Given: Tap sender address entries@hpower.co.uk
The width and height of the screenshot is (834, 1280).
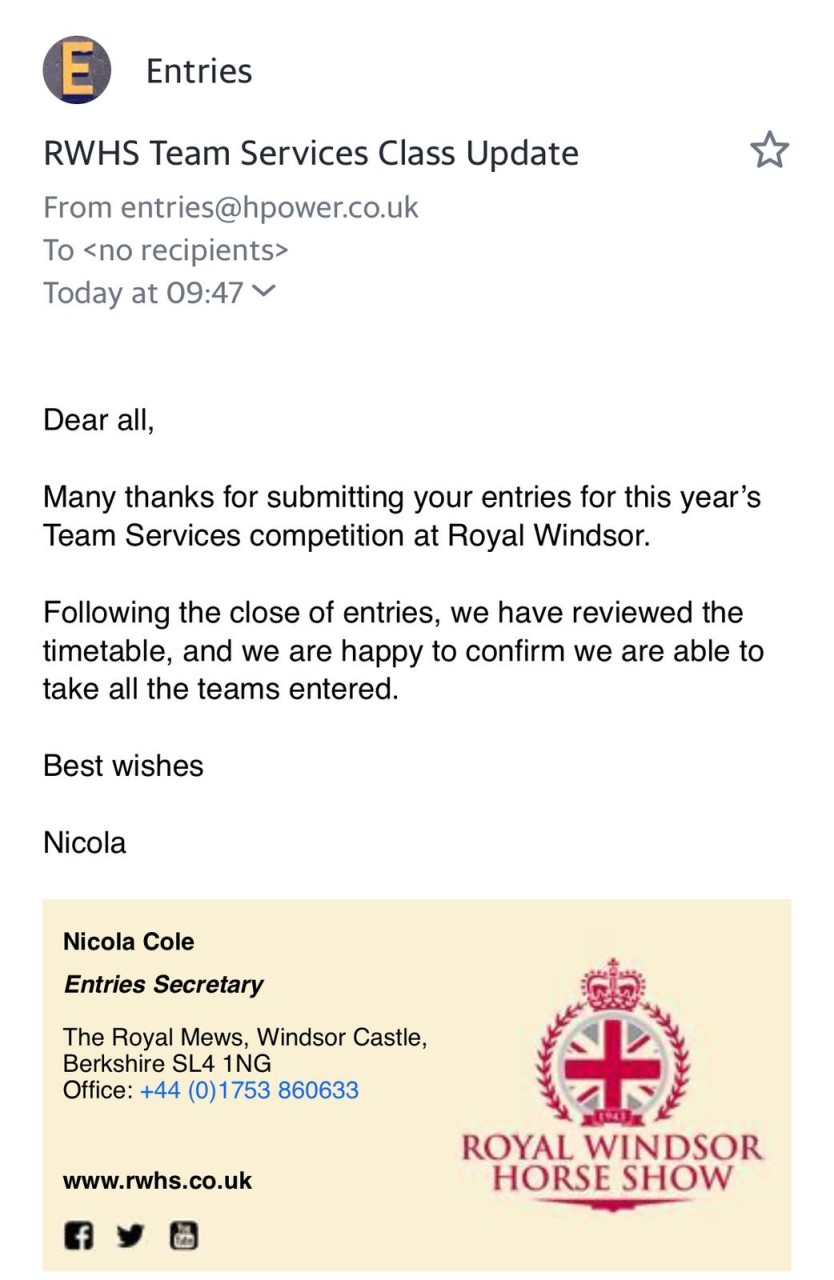Looking at the screenshot, I should point(269,207).
